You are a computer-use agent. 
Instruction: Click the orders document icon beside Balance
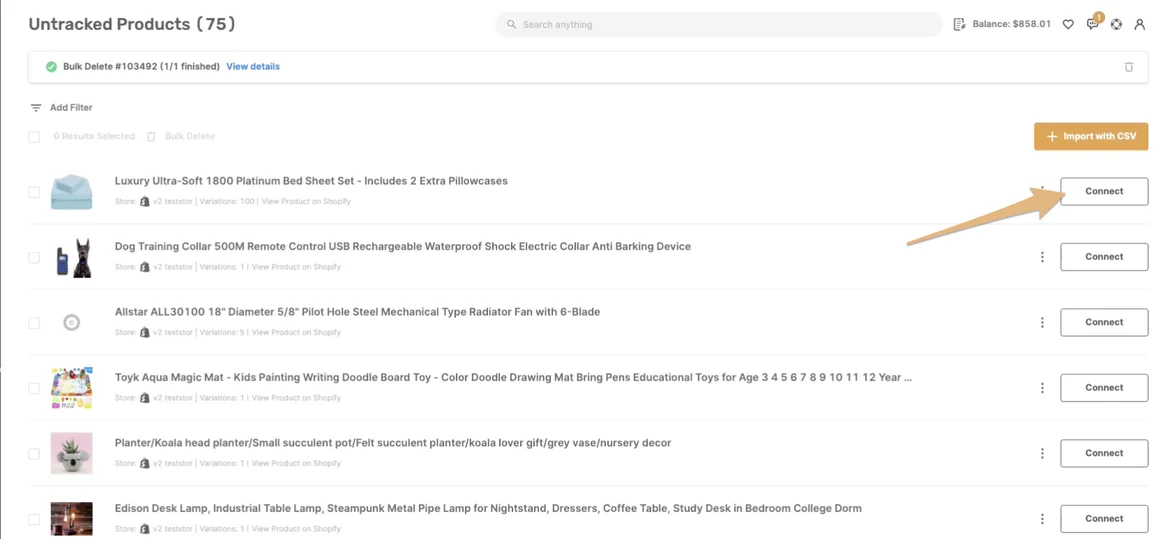(959, 24)
